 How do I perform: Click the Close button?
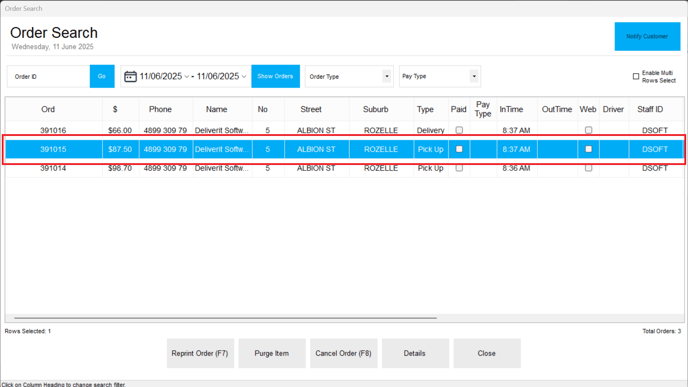point(487,353)
